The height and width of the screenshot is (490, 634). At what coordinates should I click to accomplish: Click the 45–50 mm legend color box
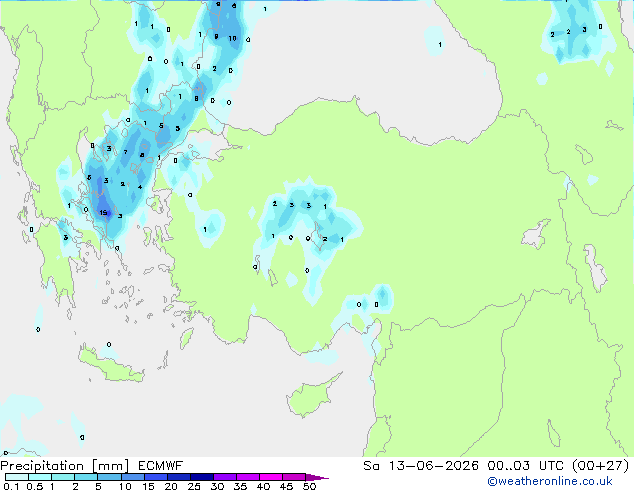(x=294, y=477)
